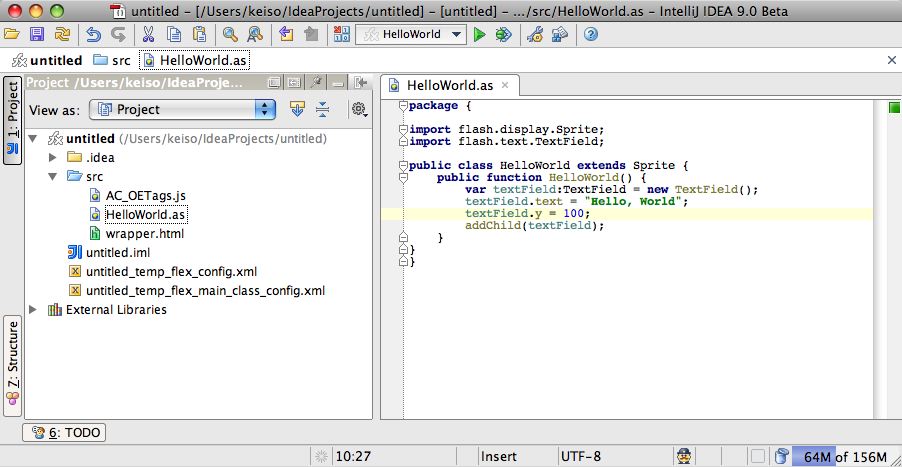Viewport: 902px width, 467px height.
Task: Open the Help question mark icon
Action: [591, 35]
